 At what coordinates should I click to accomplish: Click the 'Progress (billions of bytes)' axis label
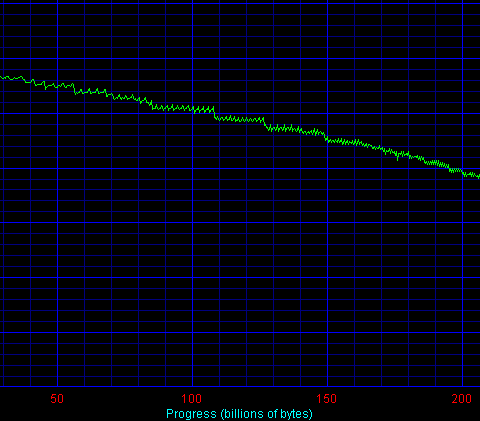239,414
